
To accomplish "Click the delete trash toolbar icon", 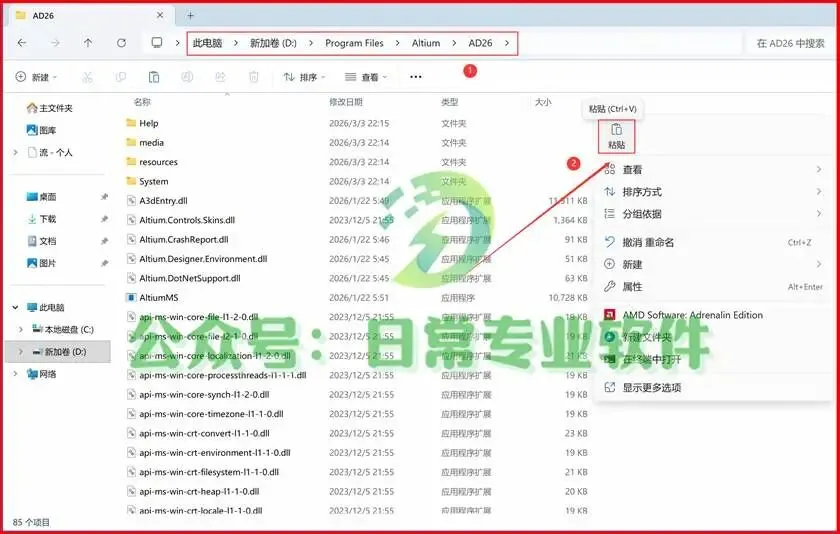I will [x=254, y=77].
